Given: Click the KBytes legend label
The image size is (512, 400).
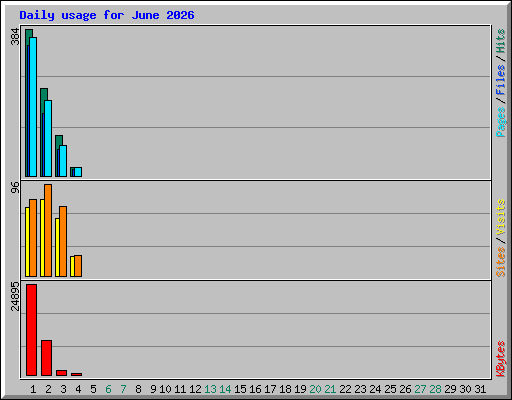Looking at the screenshot, I should pos(500,359).
